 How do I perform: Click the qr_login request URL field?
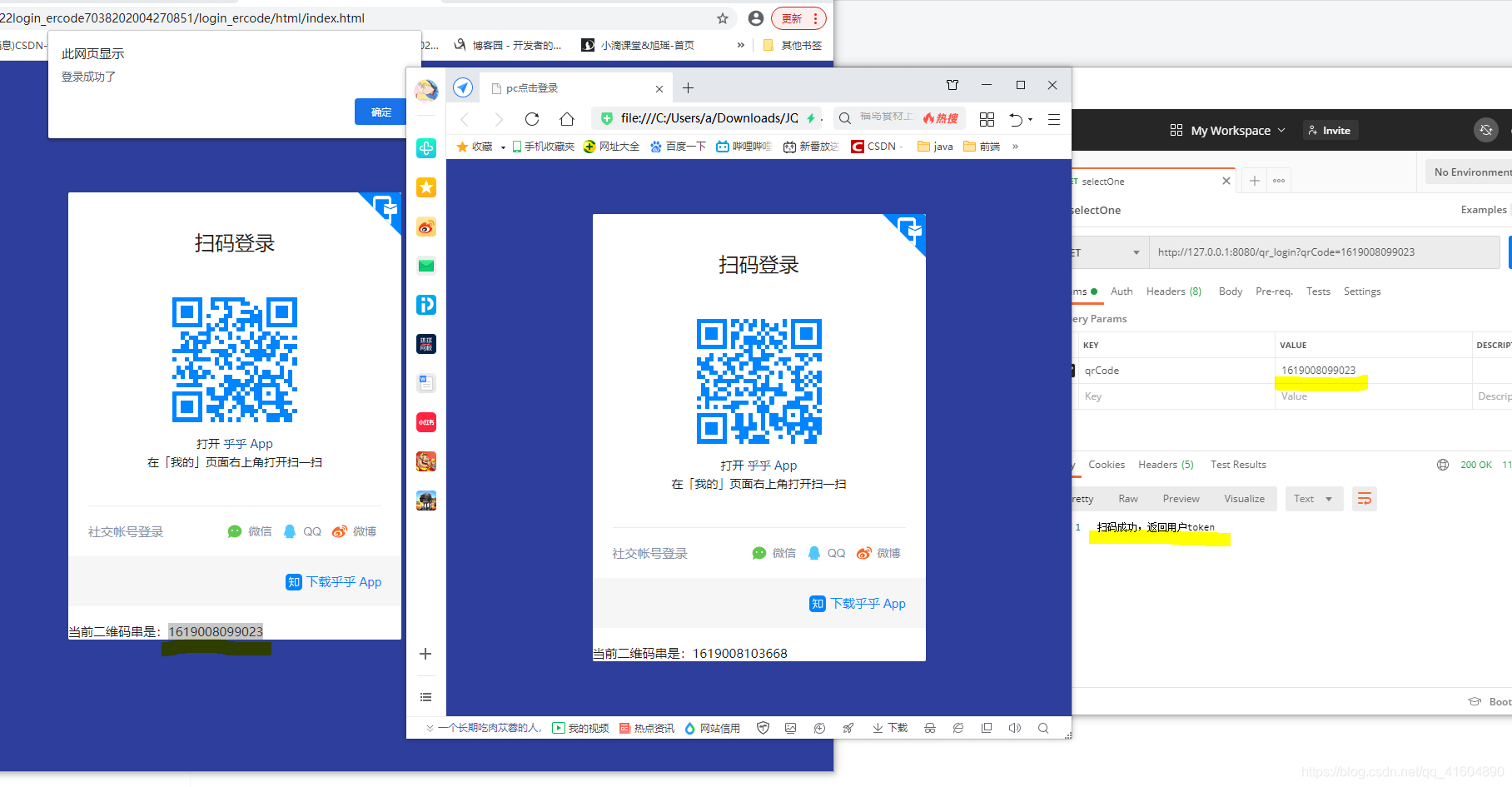coord(1324,252)
